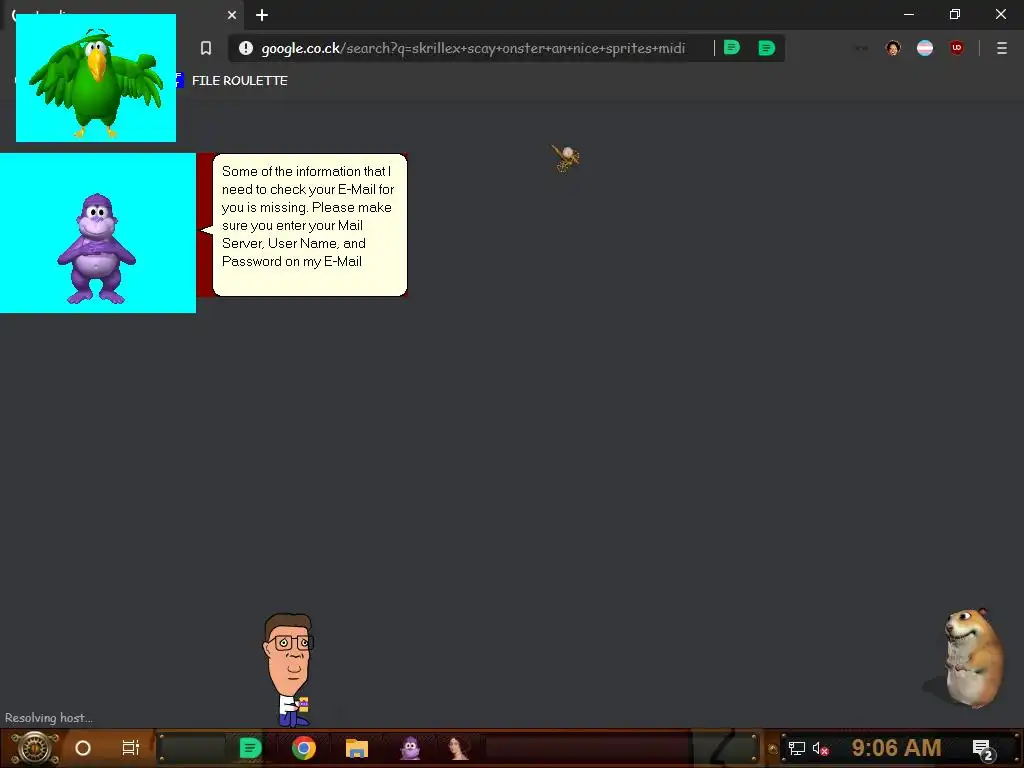Open Task View on the taskbar
Image resolution: width=1024 pixels, height=768 pixels.
point(131,748)
